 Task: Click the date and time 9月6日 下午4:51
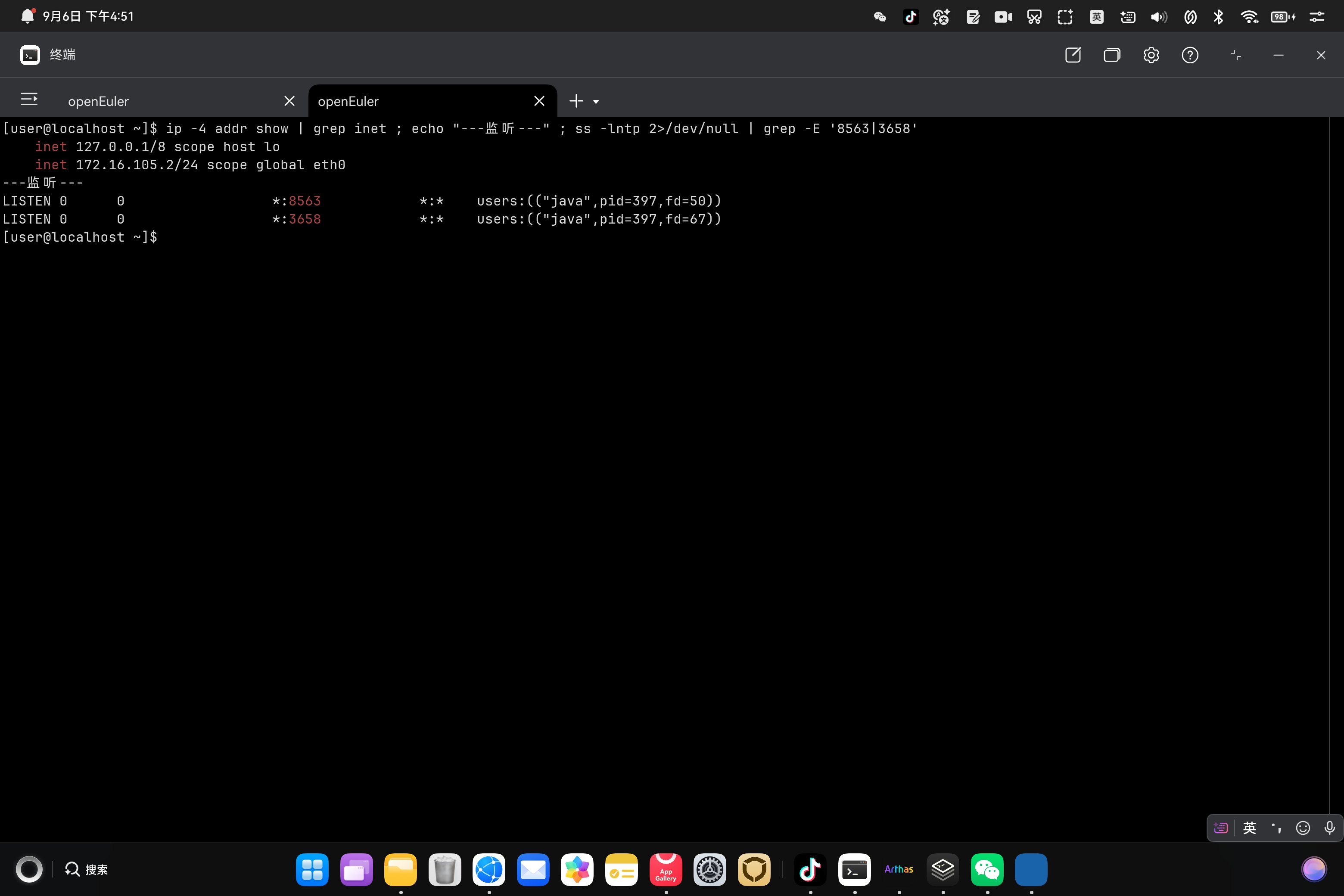(88, 16)
